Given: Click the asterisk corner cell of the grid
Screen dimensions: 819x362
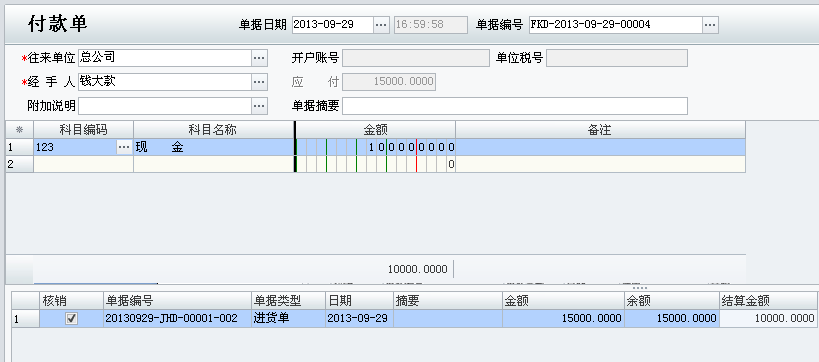Looking at the screenshot, I should [20, 130].
